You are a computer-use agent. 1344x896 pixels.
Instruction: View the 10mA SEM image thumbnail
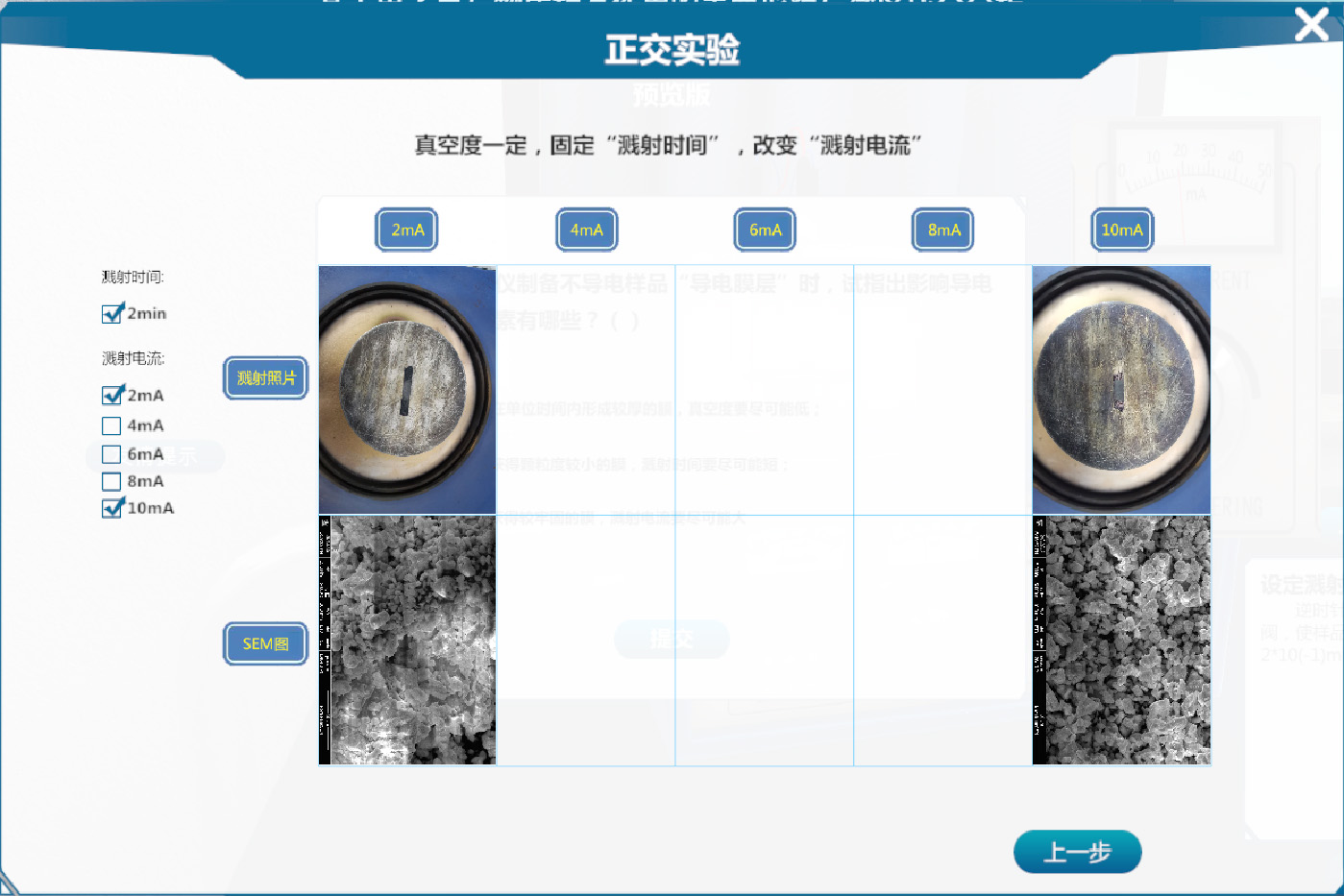click(x=1121, y=641)
